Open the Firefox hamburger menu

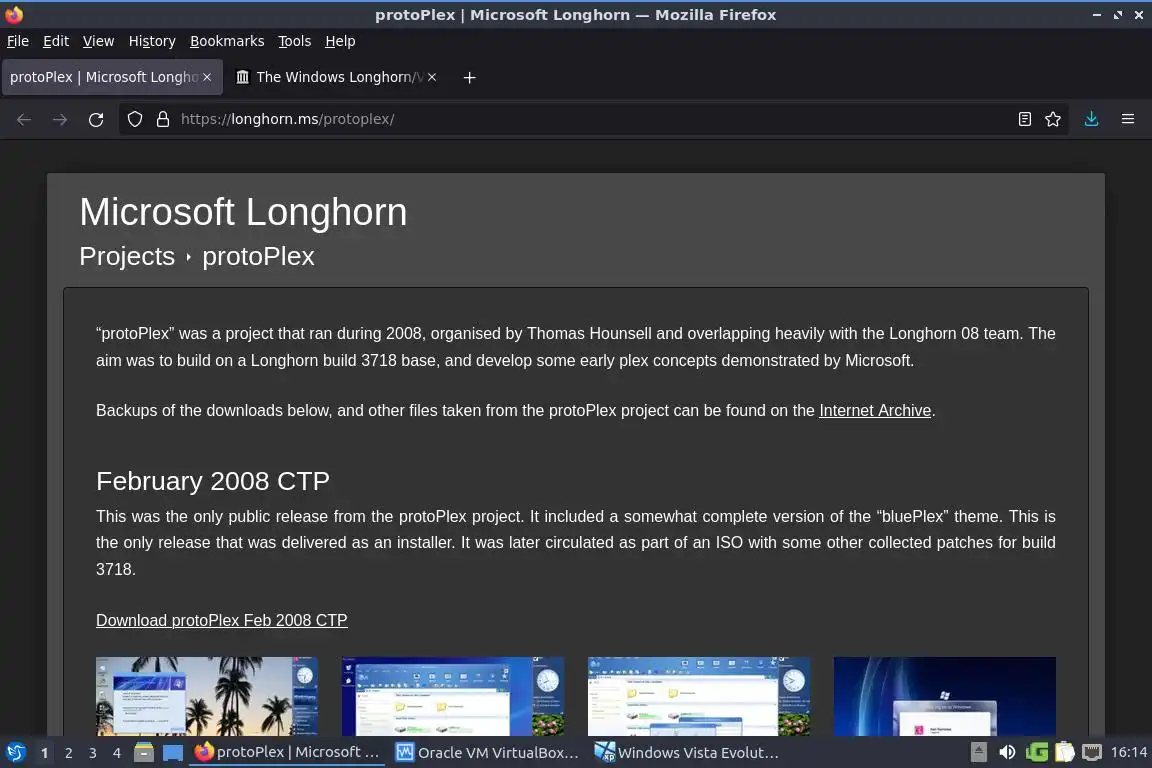tap(1128, 119)
